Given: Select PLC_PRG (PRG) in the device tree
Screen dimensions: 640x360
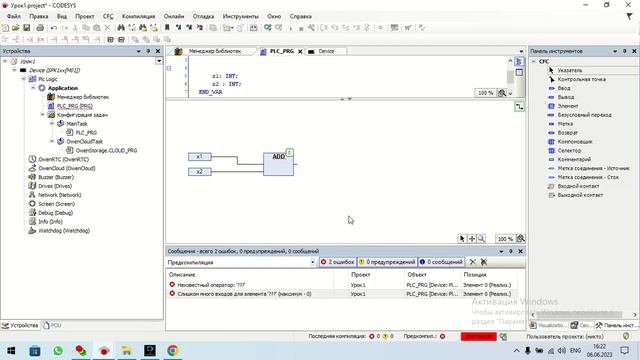Looking at the screenshot, I should tap(74, 106).
